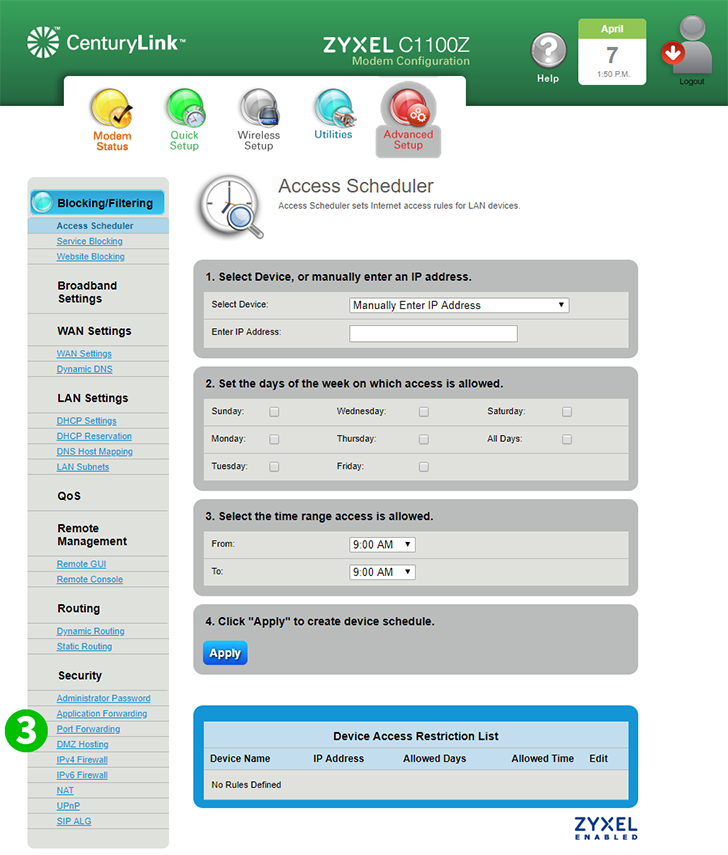Viewport: 728px width, 855px height.
Task: Open the From time dropdown
Action: pyautogui.click(x=382, y=545)
